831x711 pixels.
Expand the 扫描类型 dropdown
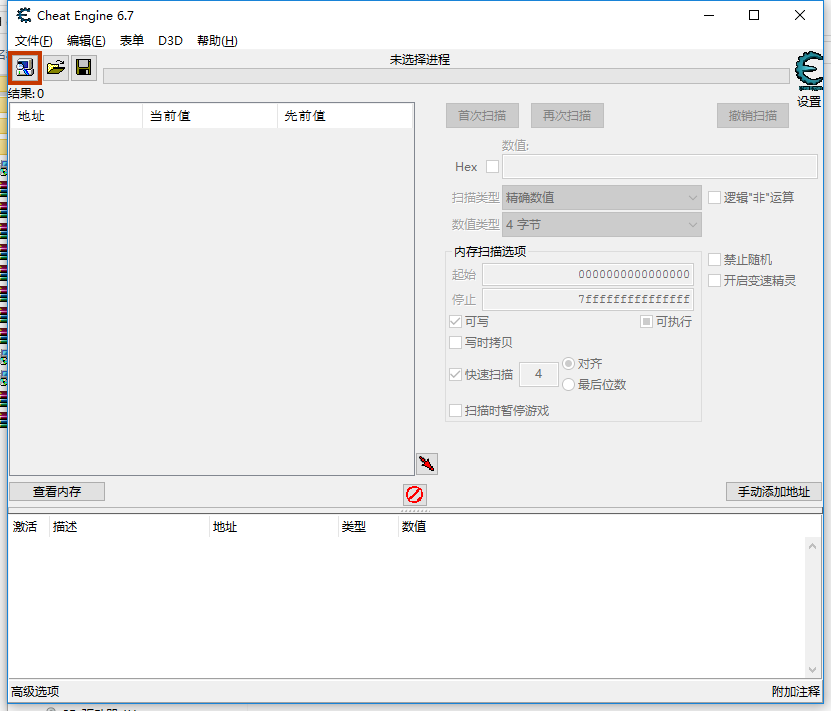602,198
